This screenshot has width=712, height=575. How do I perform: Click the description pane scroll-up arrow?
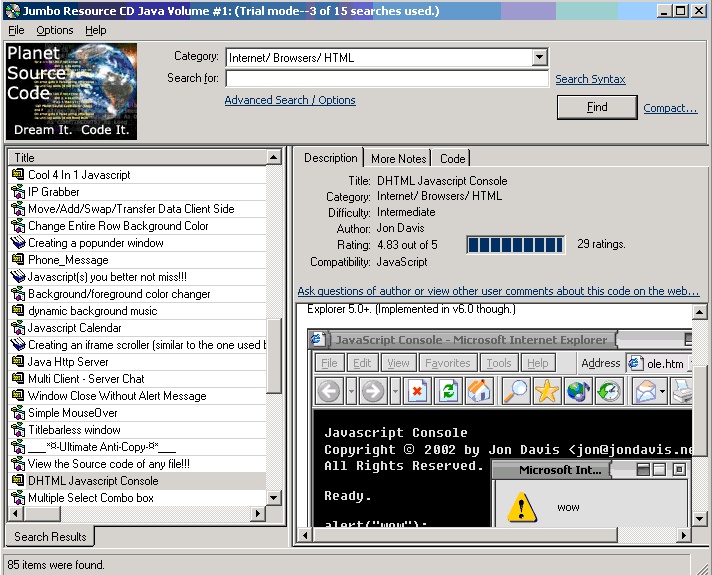tap(699, 312)
